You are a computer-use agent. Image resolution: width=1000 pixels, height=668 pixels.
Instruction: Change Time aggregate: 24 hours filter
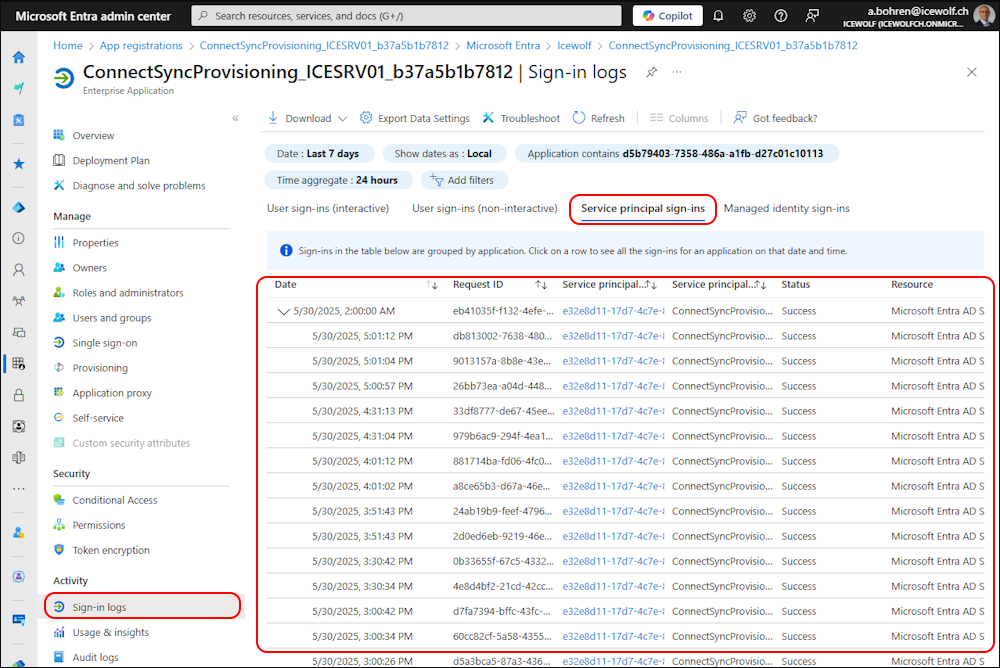(x=337, y=181)
